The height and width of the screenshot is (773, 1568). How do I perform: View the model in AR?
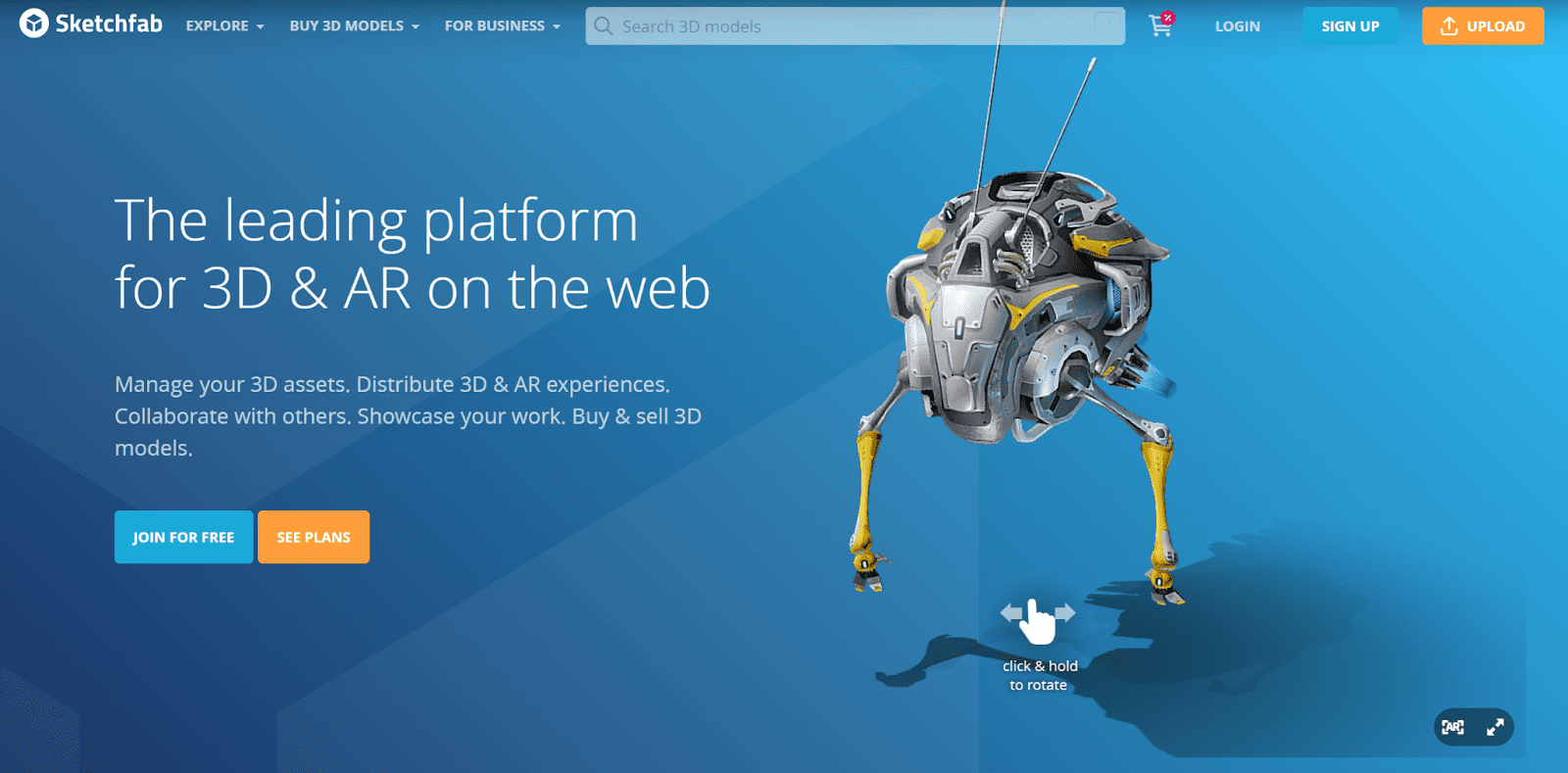click(x=1453, y=727)
